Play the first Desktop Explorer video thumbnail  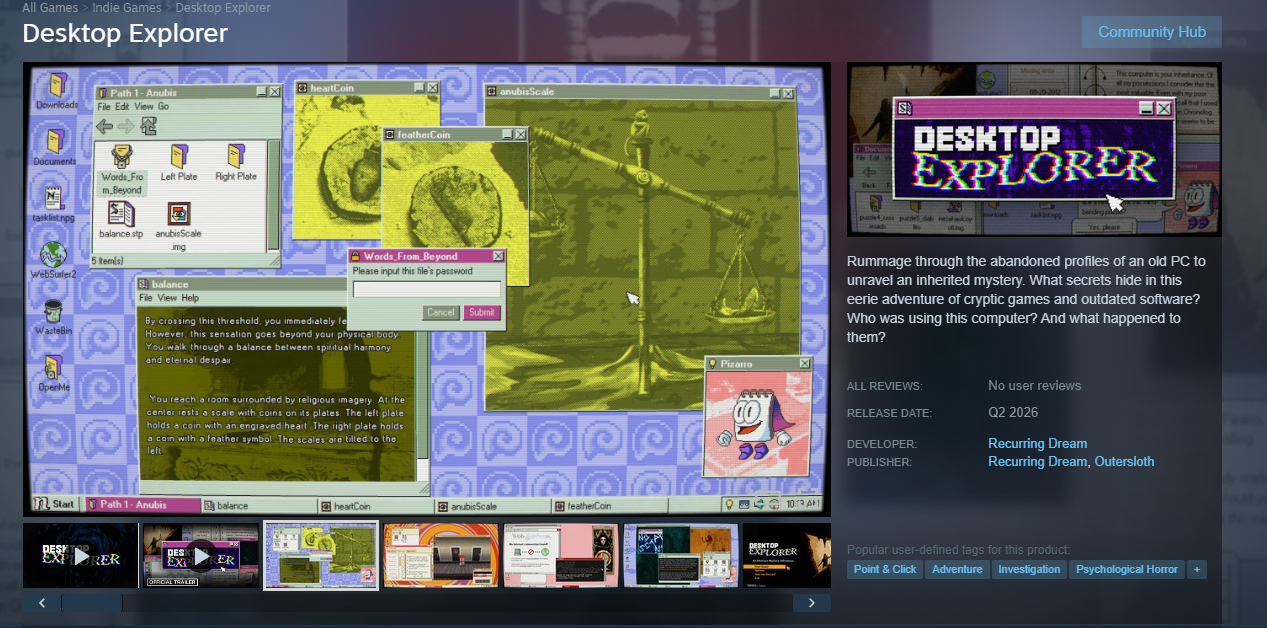[81, 555]
